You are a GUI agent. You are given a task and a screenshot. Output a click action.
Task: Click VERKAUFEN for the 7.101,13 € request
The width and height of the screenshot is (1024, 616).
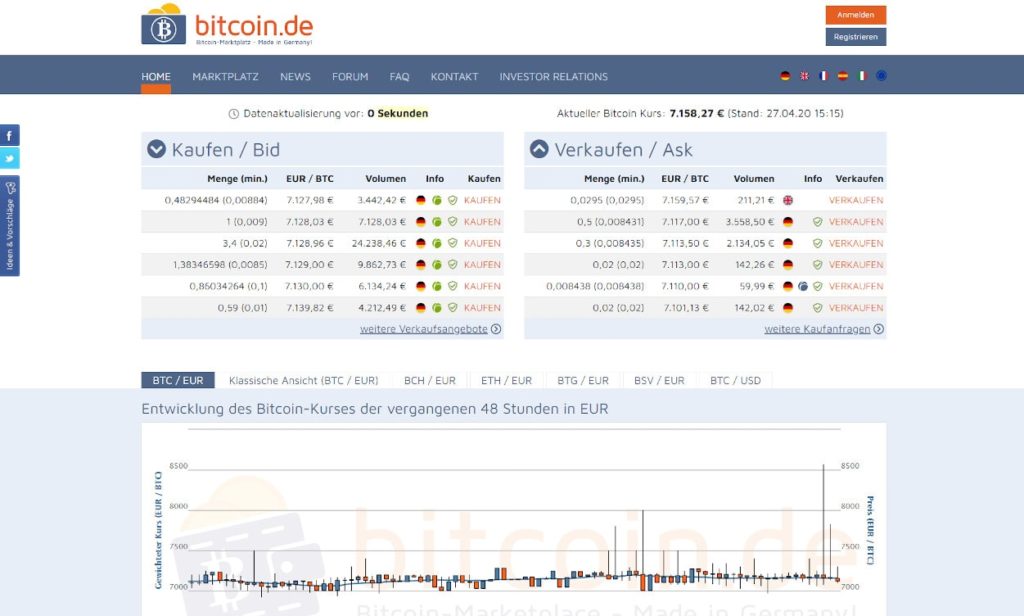tap(856, 308)
